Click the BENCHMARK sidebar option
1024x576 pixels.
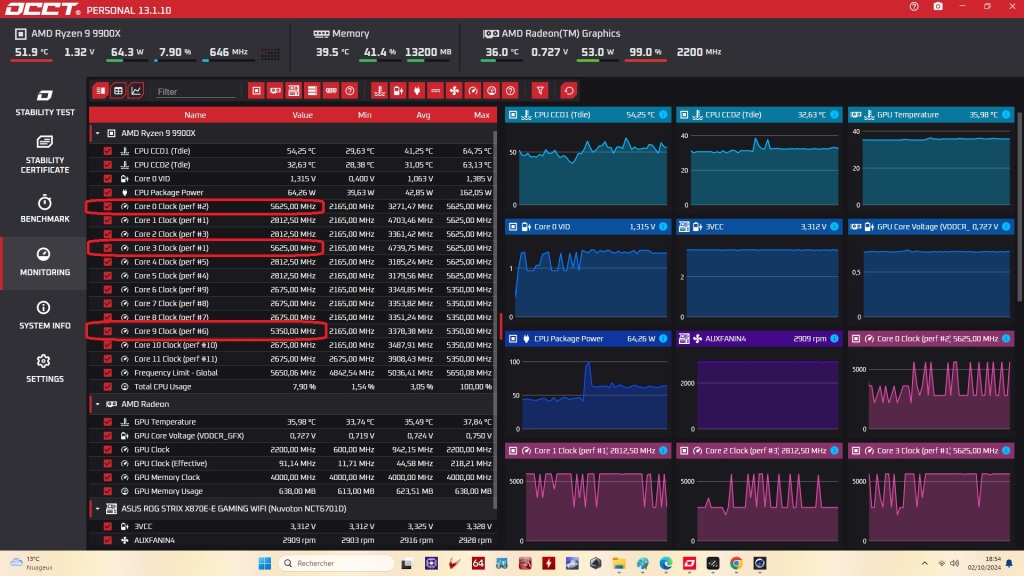click(x=44, y=212)
